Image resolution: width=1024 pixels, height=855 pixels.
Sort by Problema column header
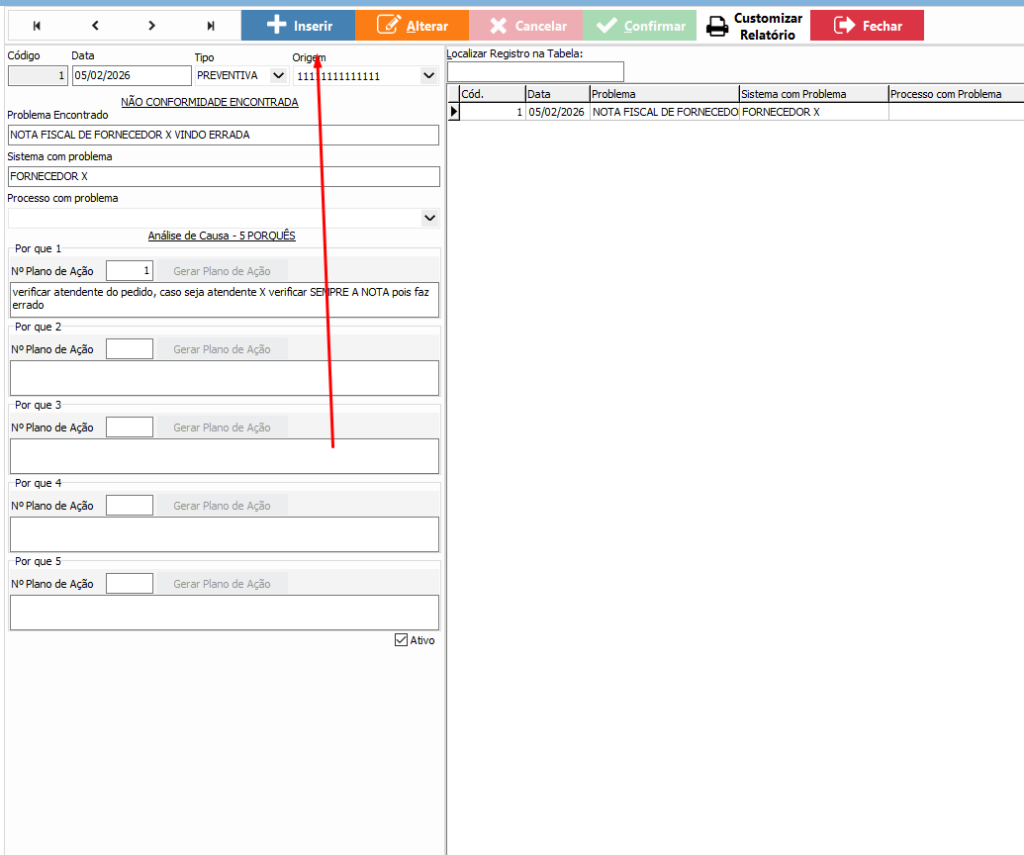663,94
